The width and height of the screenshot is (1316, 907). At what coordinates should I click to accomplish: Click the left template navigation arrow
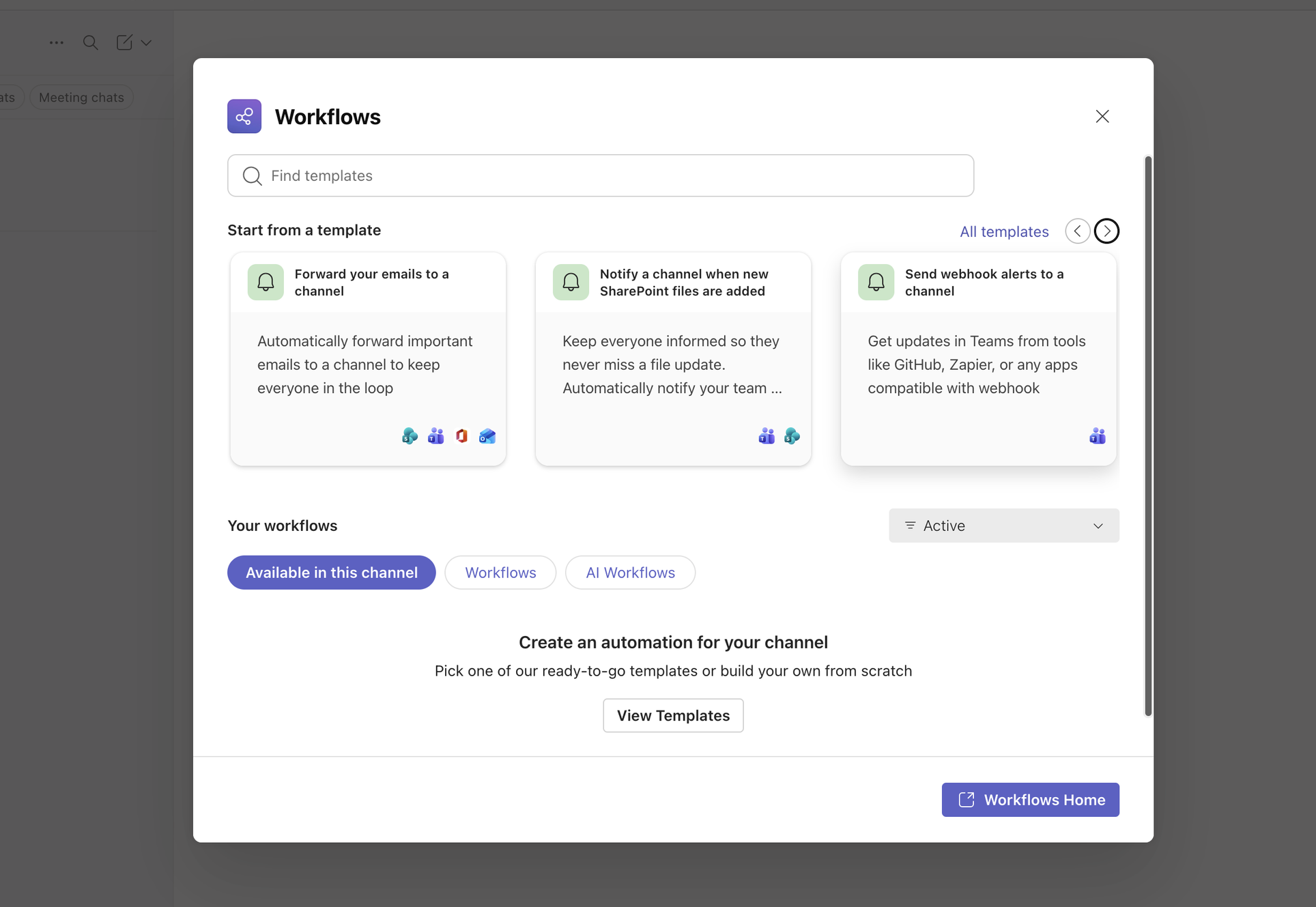tap(1077, 231)
